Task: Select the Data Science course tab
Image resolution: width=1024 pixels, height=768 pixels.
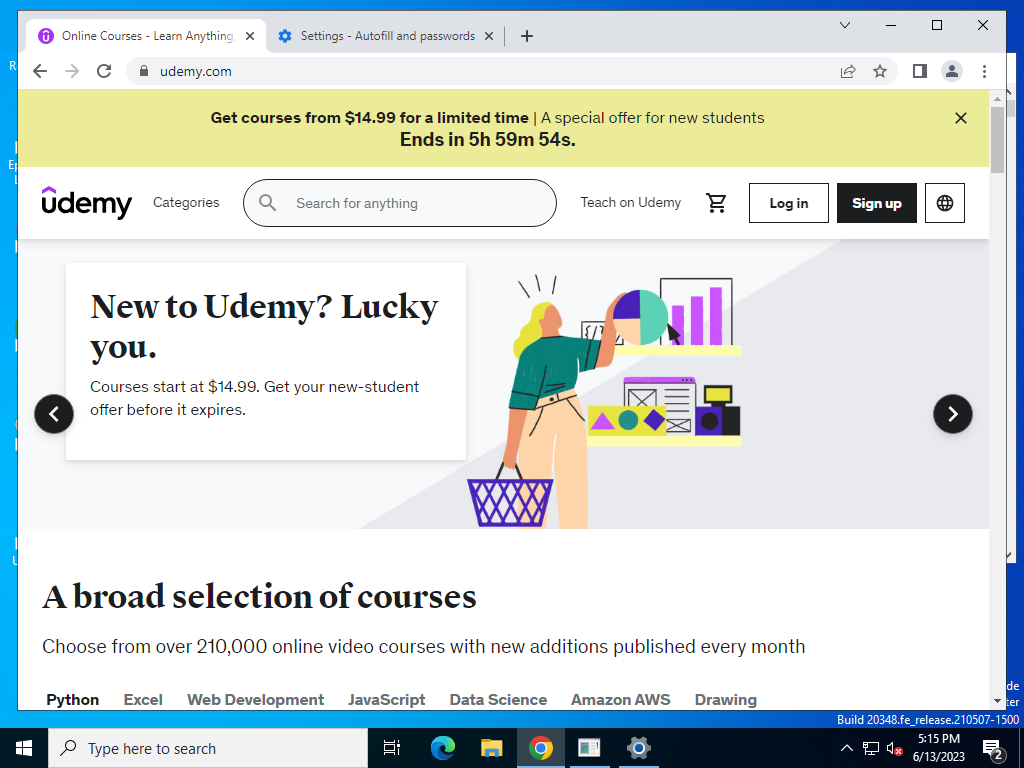Action: (x=498, y=699)
